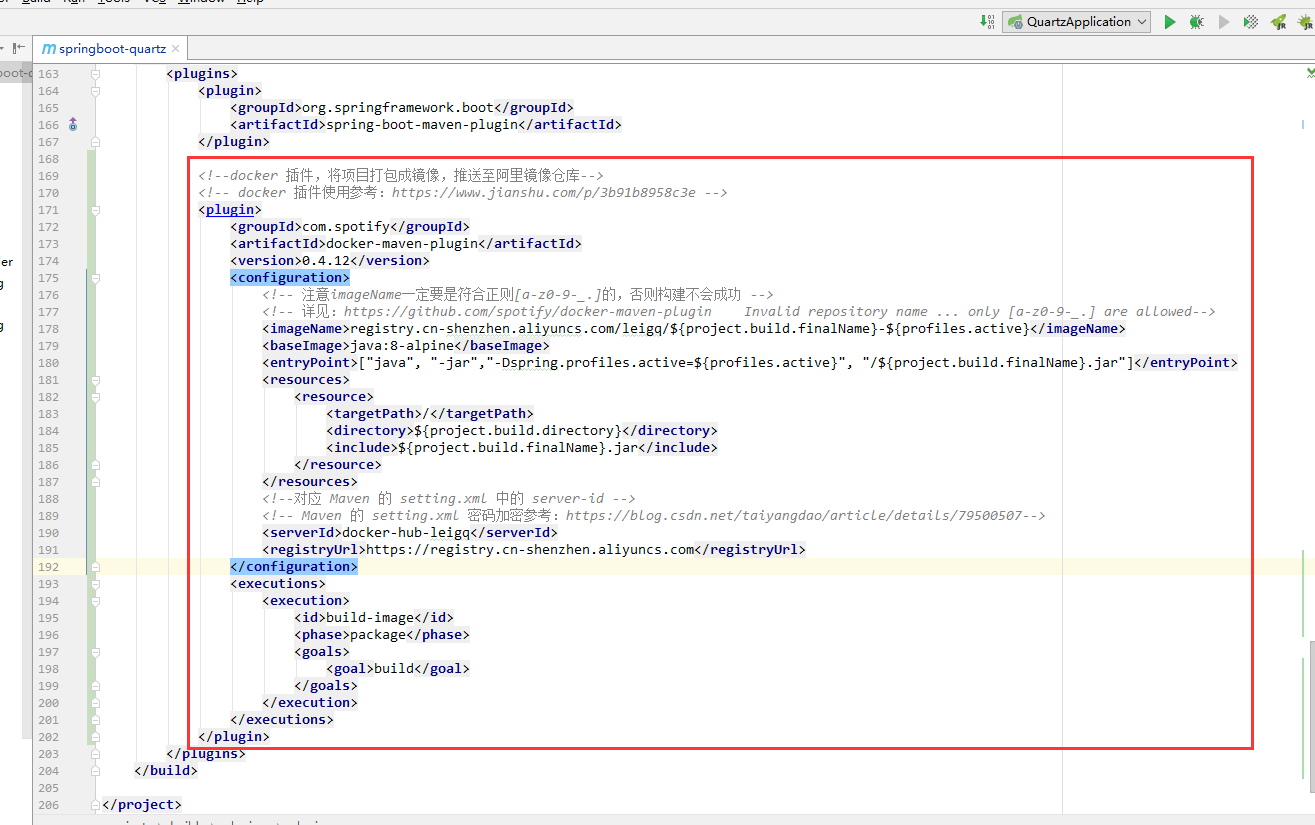Click the entryPoint line text
This screenshot has width=1315, height=825.
coord(750,363)
